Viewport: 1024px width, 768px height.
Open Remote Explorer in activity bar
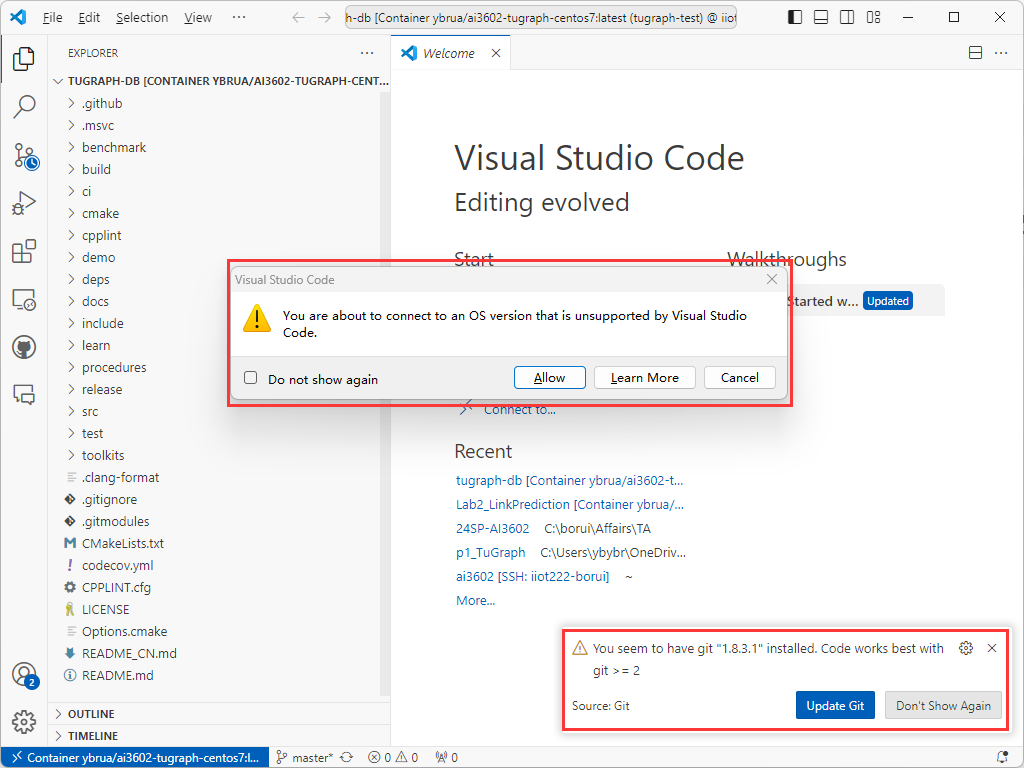click(x=24, y=299)
